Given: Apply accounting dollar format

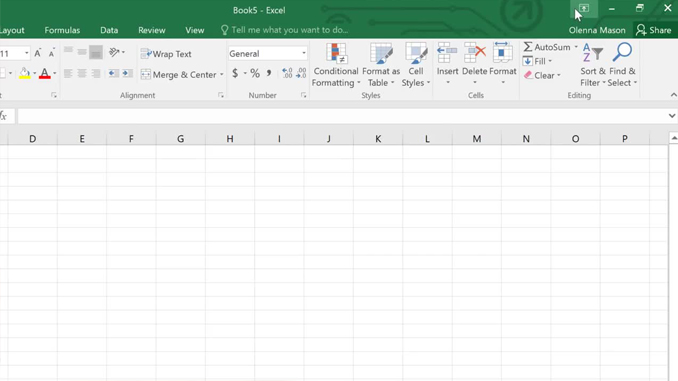Looking at the screenshot, I should point(235,74).
